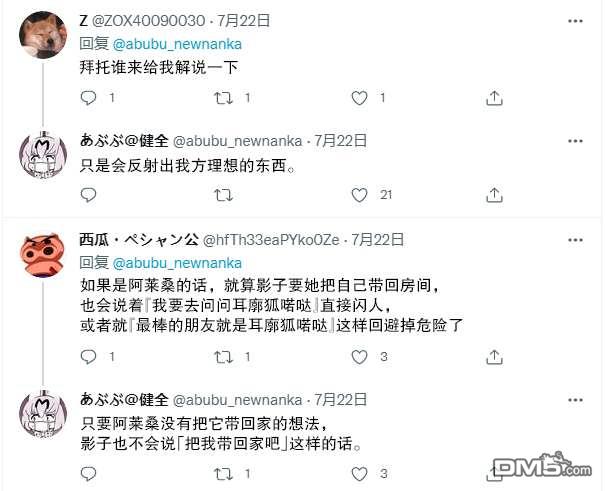Open 西瓜's red cartoon avatar
Screen dimensions: 605x491
click(42, 255)
